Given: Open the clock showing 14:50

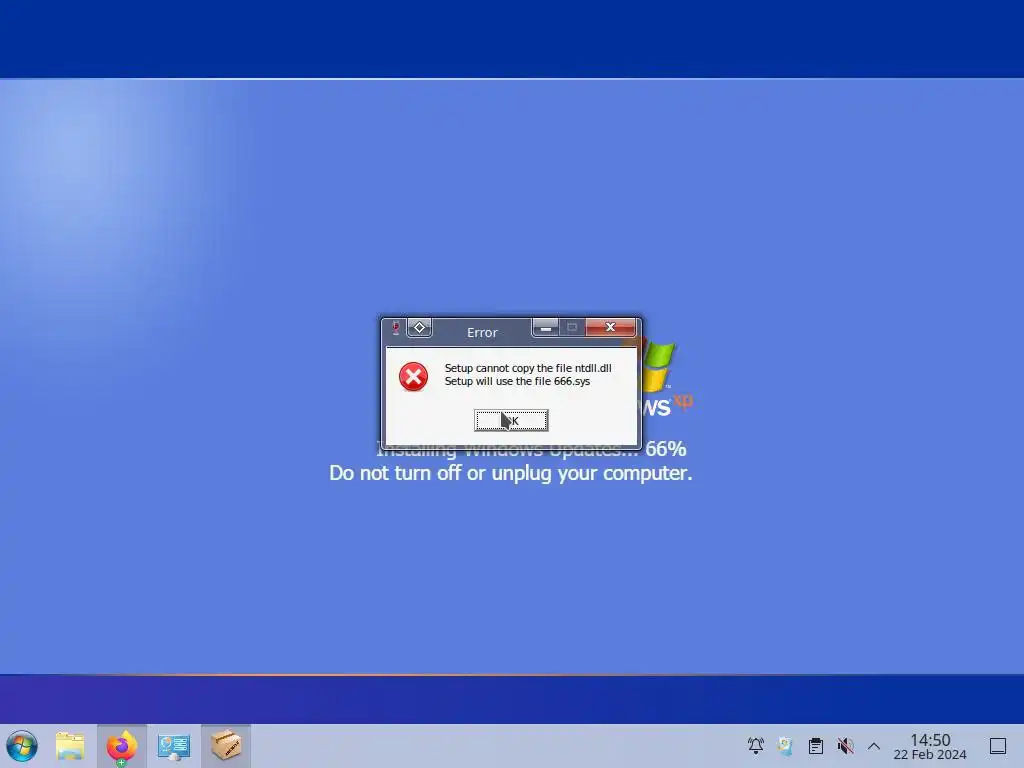Looking at the screenshot, I should [930, 746].
